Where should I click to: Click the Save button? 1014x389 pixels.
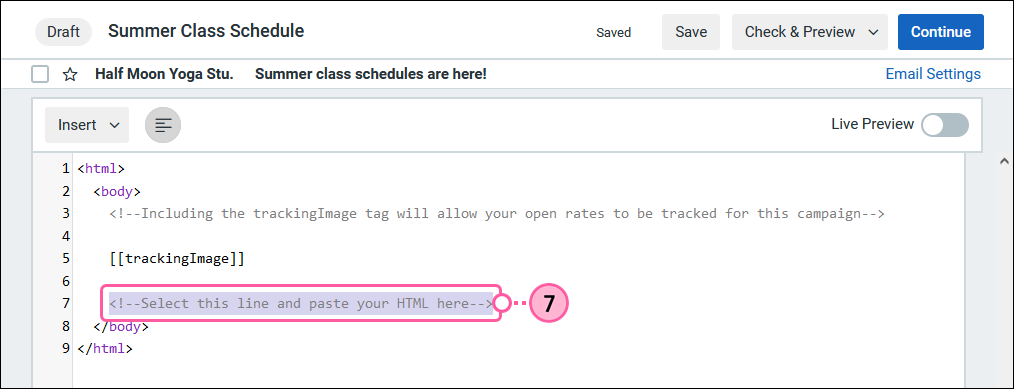tap(691, 32)
